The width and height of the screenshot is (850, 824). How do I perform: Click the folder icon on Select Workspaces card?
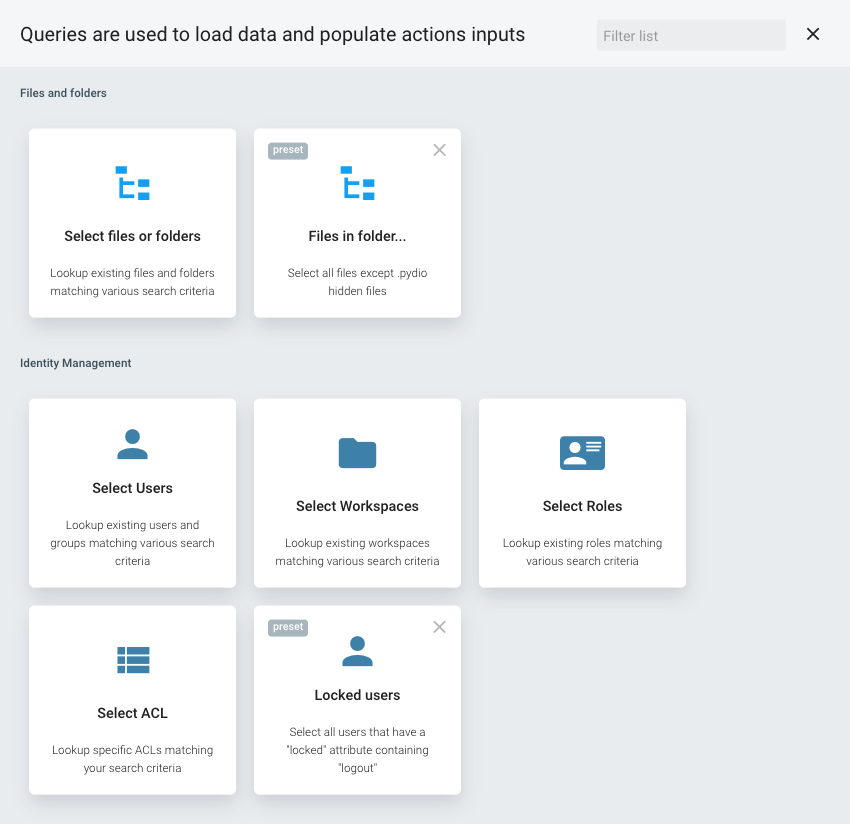(357, 452)
